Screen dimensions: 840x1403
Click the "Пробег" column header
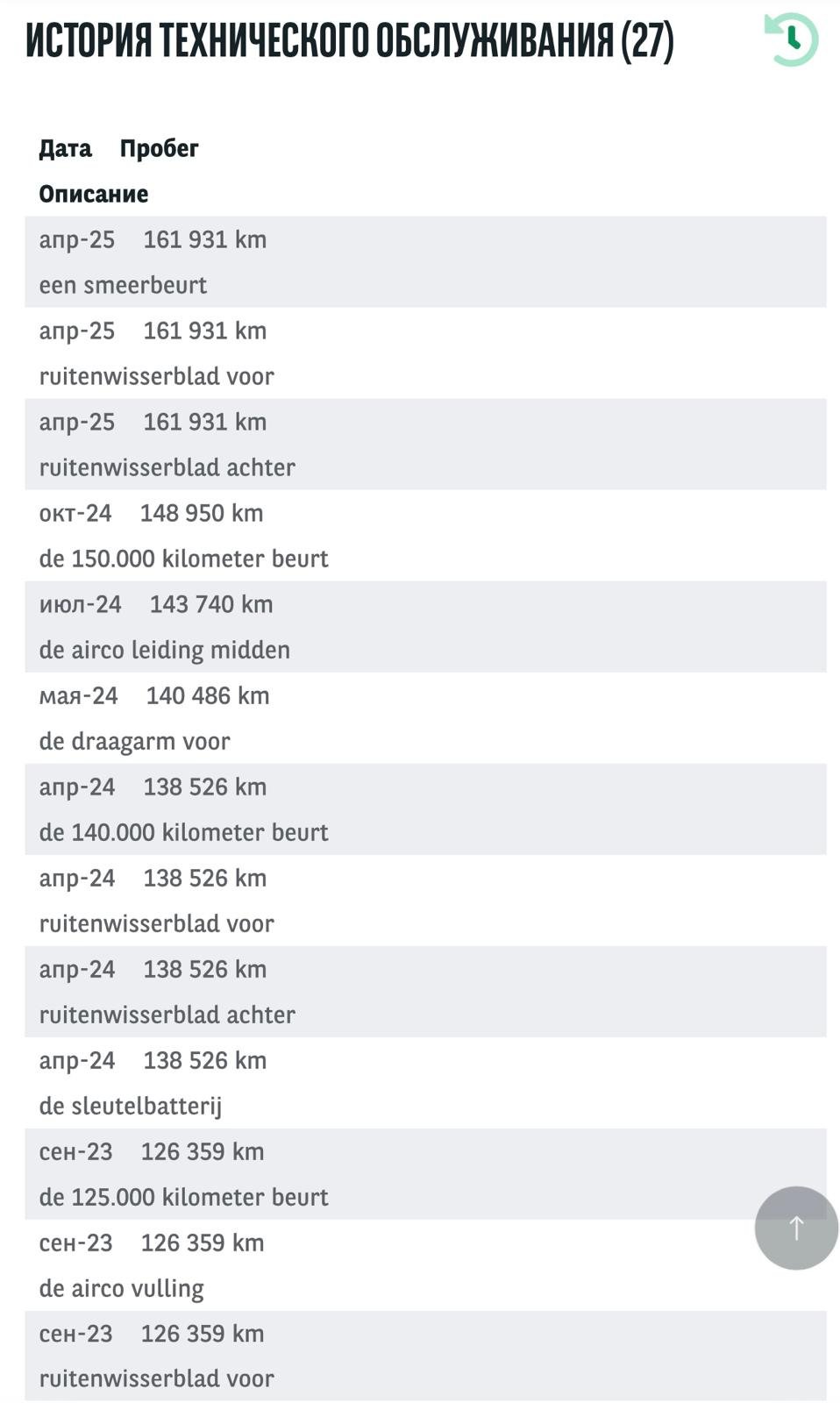(x=159, y=148)
